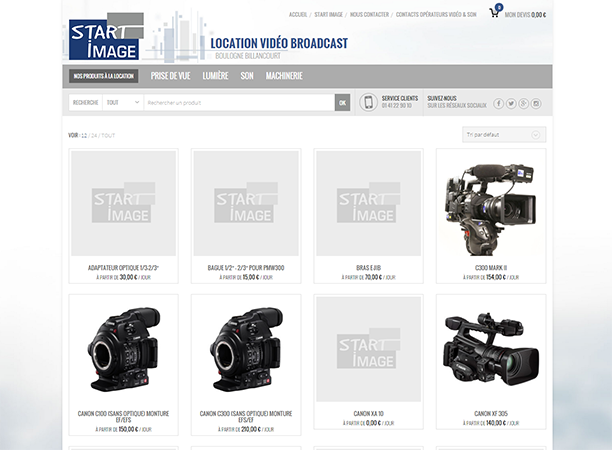Click the phone service clients icon

[x=368, y=103]
